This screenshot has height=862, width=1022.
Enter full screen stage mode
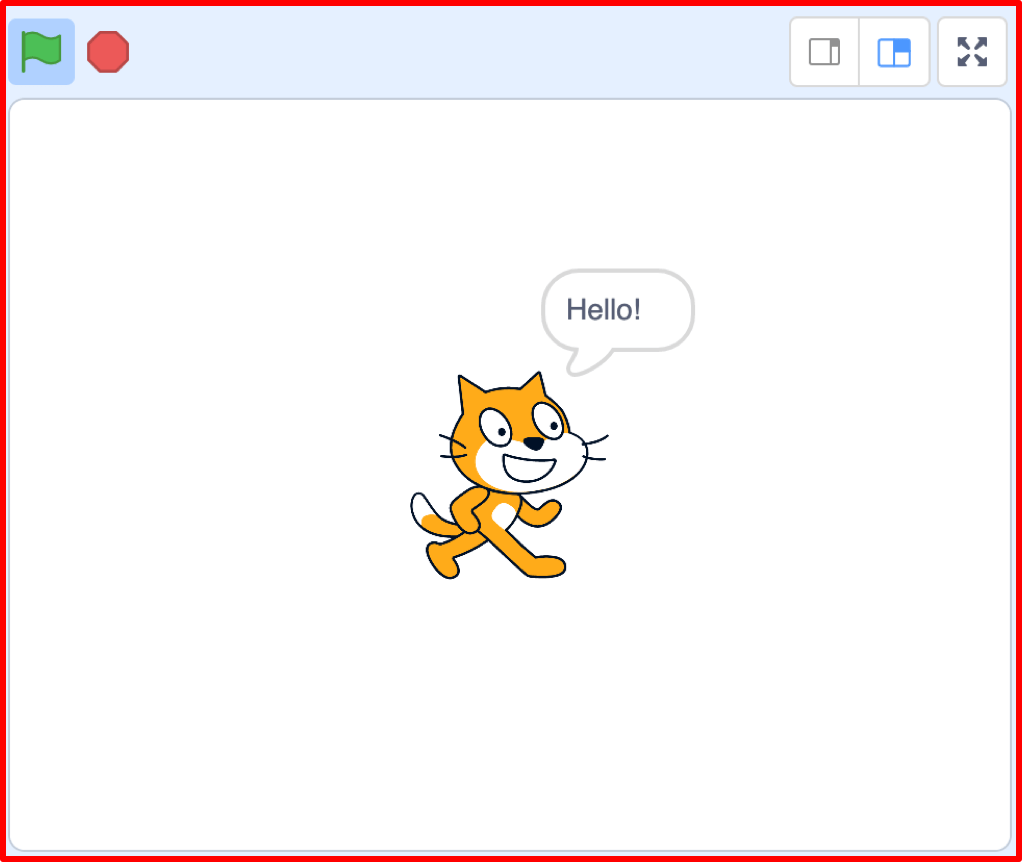point(972,52)
